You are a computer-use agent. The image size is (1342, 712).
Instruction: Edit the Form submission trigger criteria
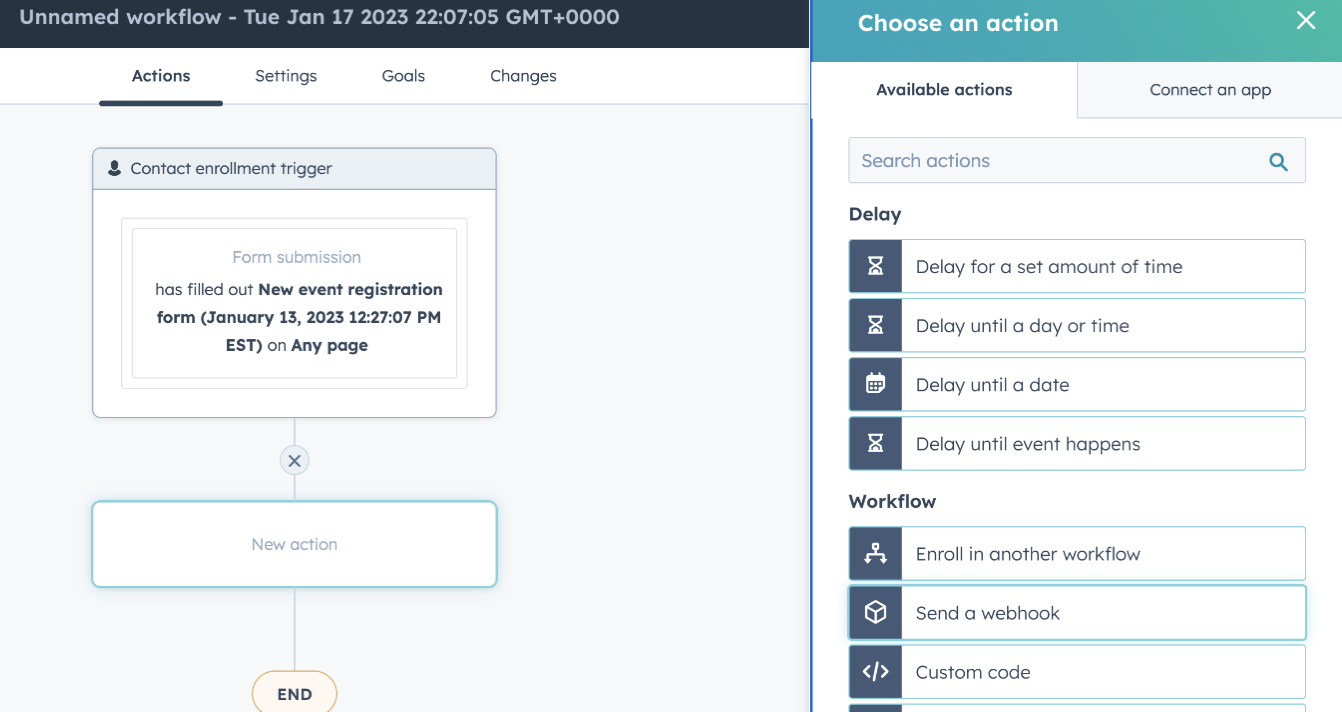click(x=294, y=303)
